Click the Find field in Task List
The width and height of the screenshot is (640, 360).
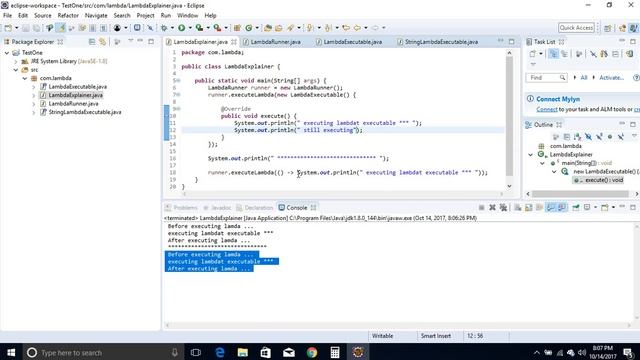(x=546, y=78)
